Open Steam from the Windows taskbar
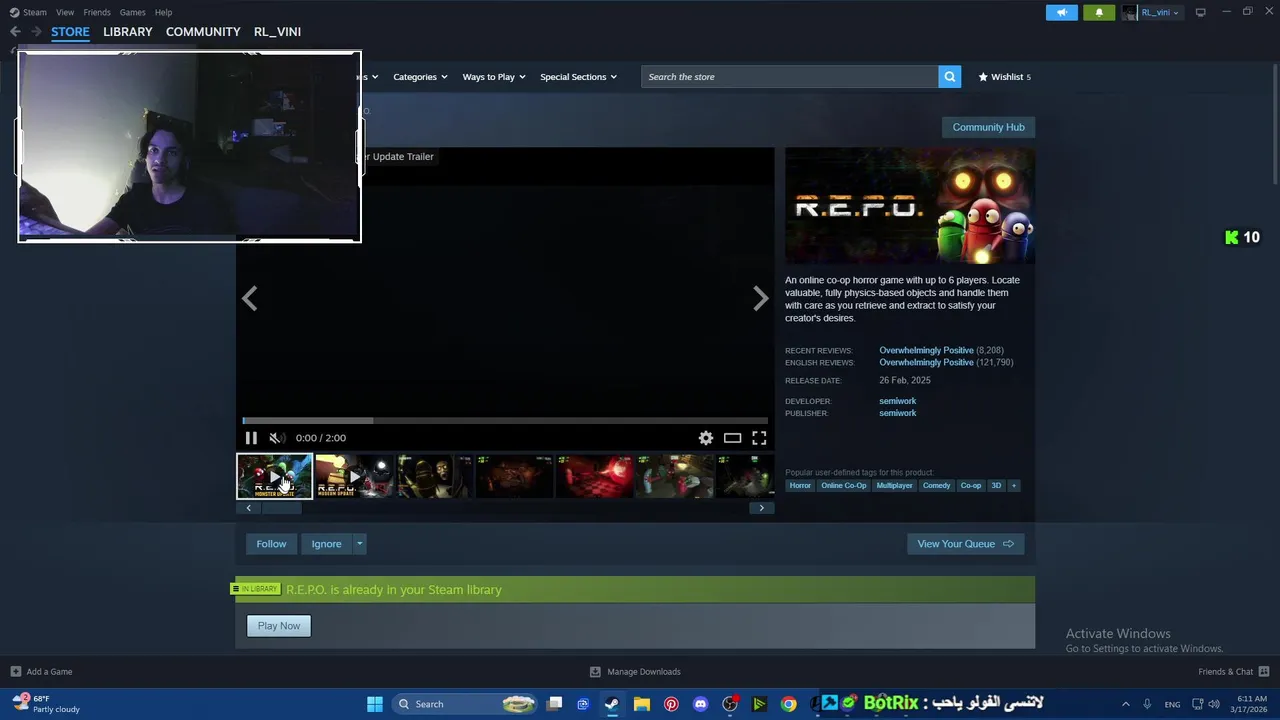 (612, 704)
